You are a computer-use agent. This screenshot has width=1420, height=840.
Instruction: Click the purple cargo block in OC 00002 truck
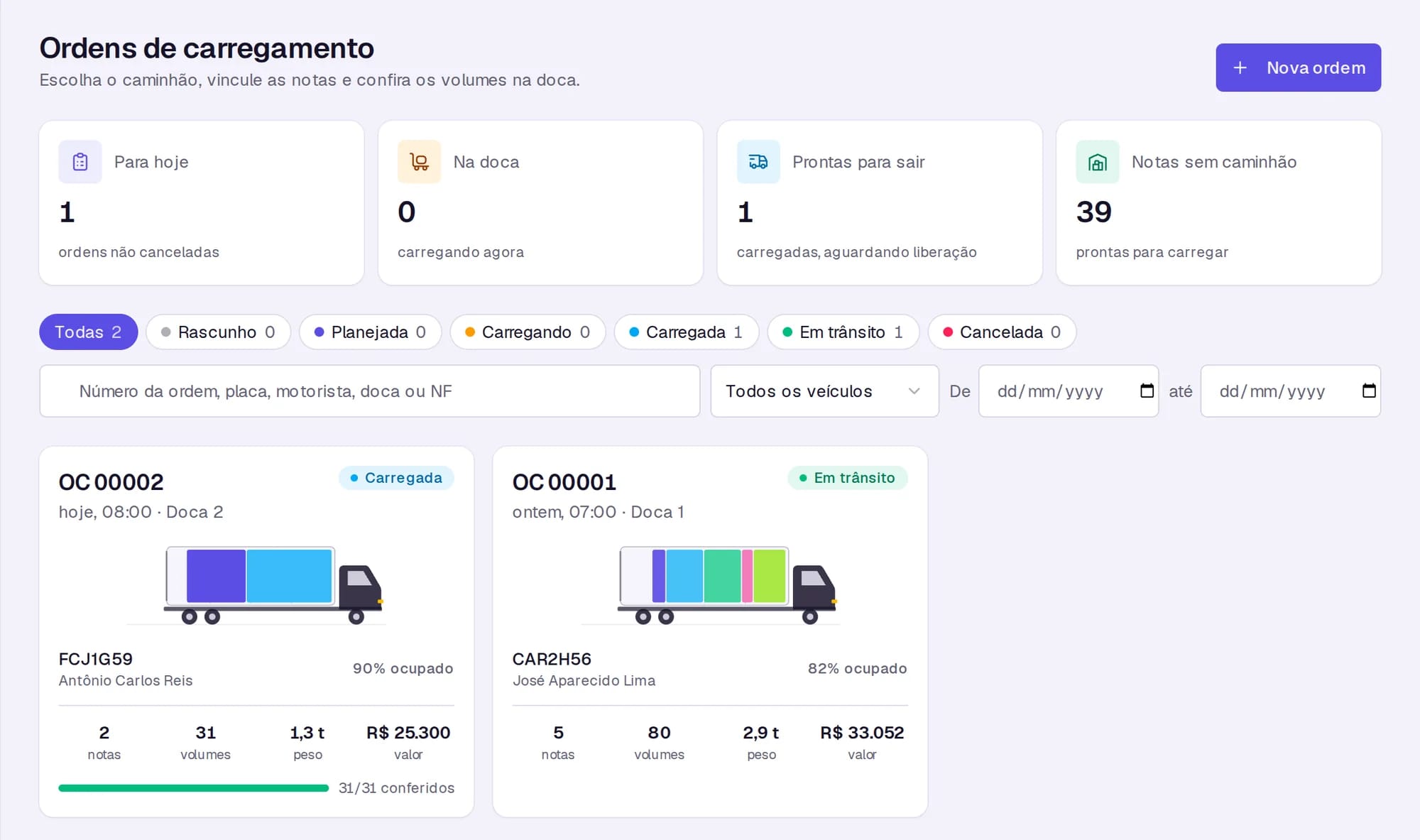point(216,575)
